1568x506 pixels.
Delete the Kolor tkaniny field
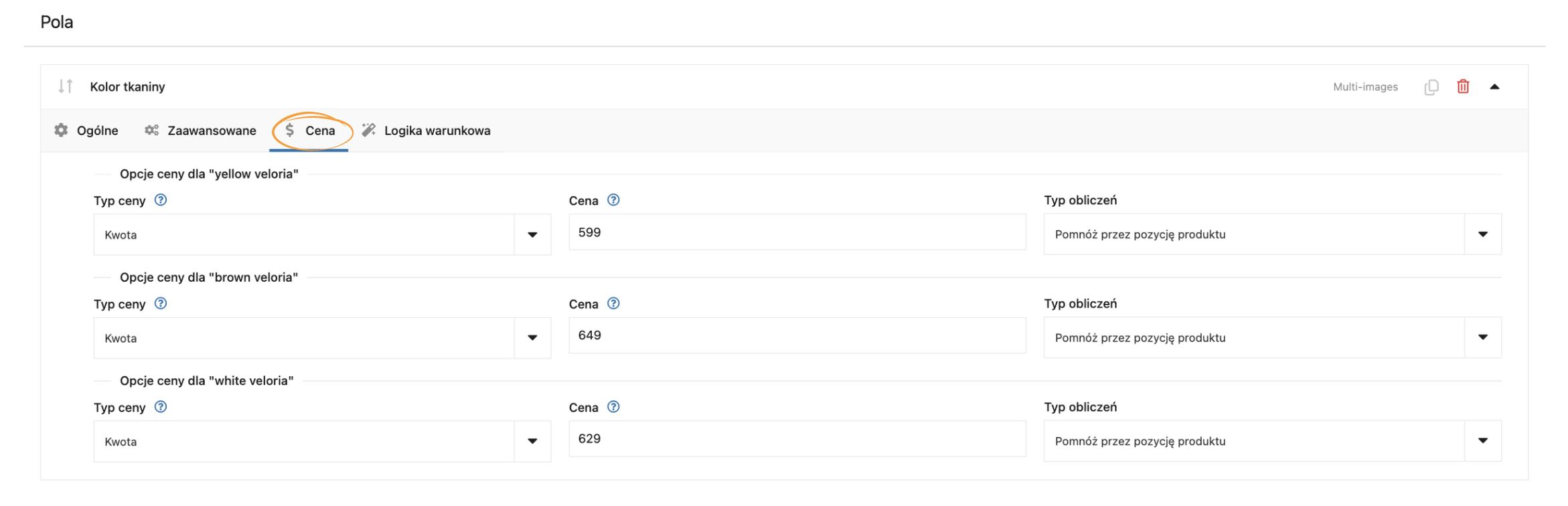(x=1463, y=87)
